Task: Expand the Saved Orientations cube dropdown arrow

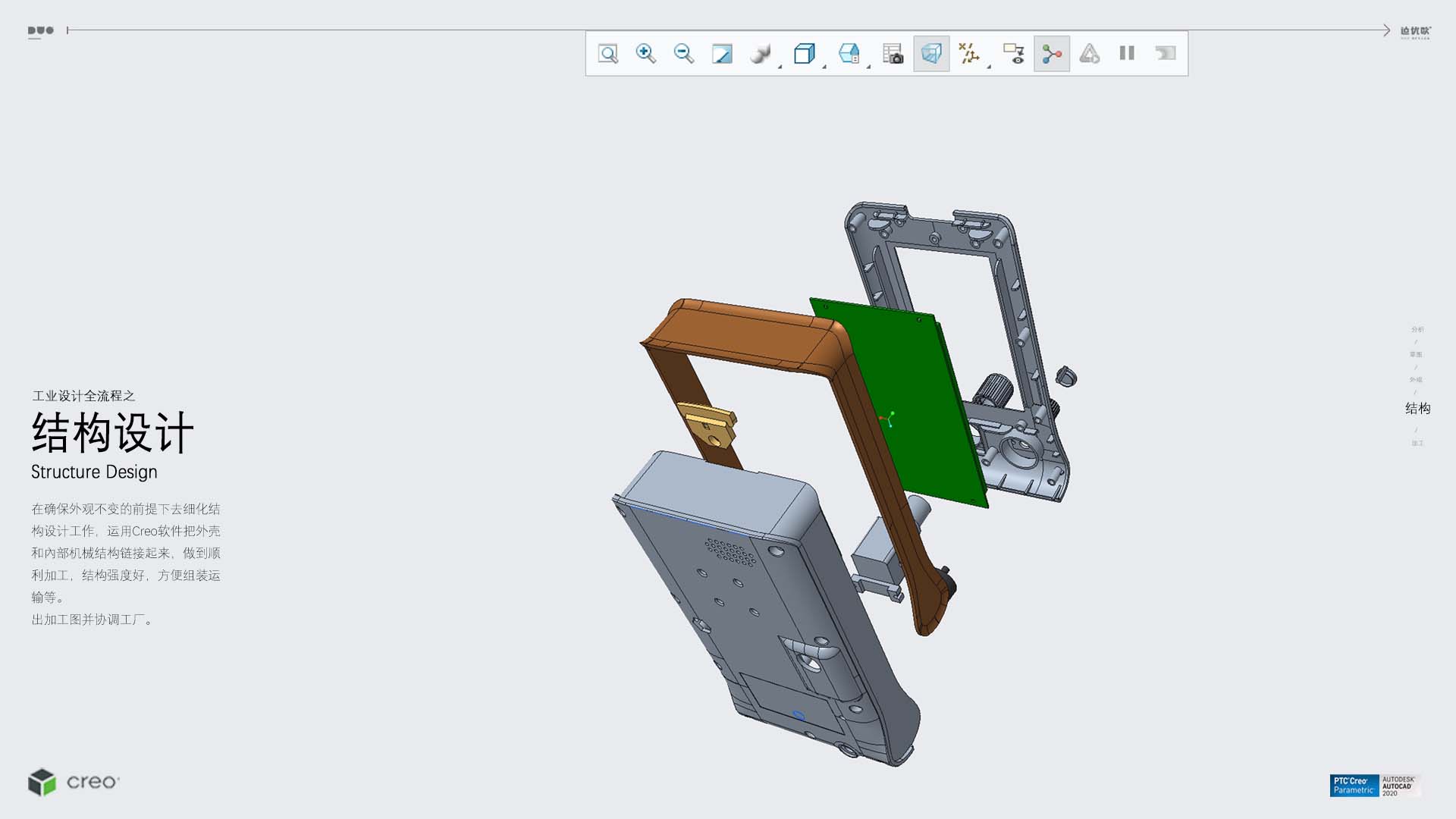Action: 824,67
